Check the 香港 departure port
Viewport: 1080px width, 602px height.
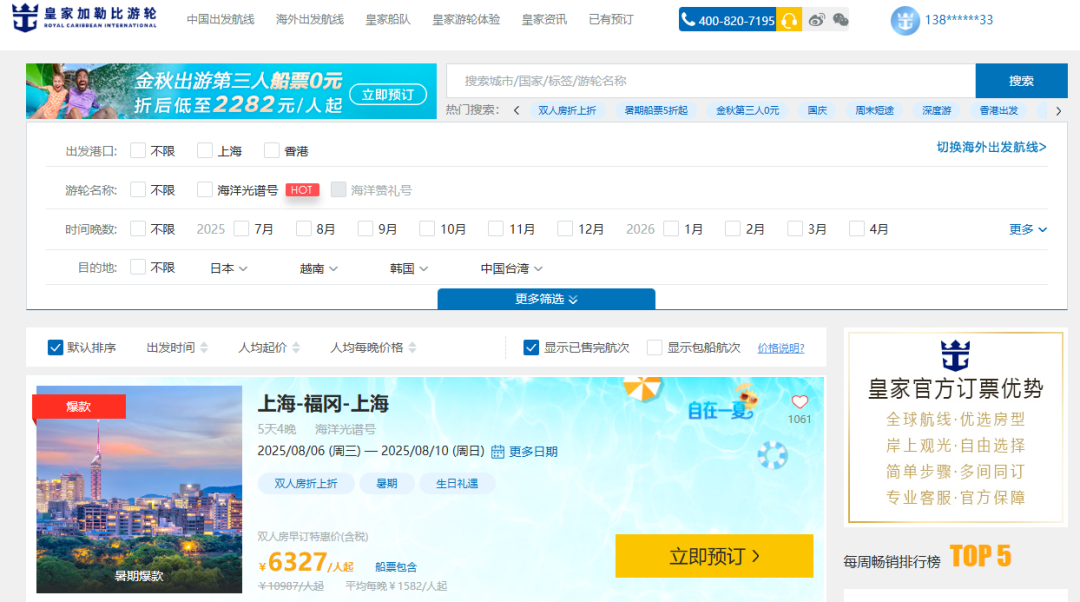pos(271,150)
